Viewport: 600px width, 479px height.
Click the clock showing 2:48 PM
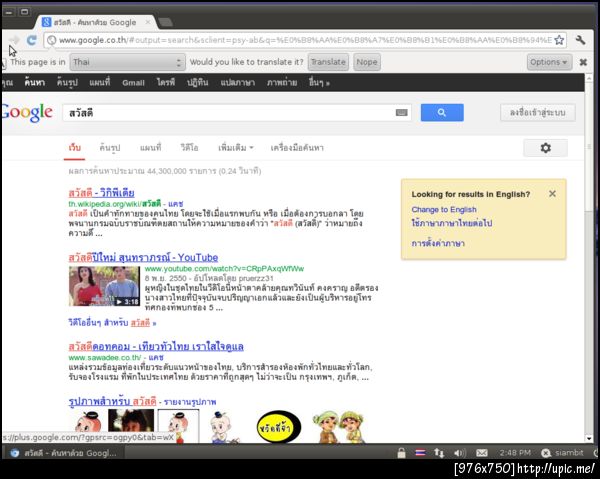pyautogui.click(x=515, y=453)
